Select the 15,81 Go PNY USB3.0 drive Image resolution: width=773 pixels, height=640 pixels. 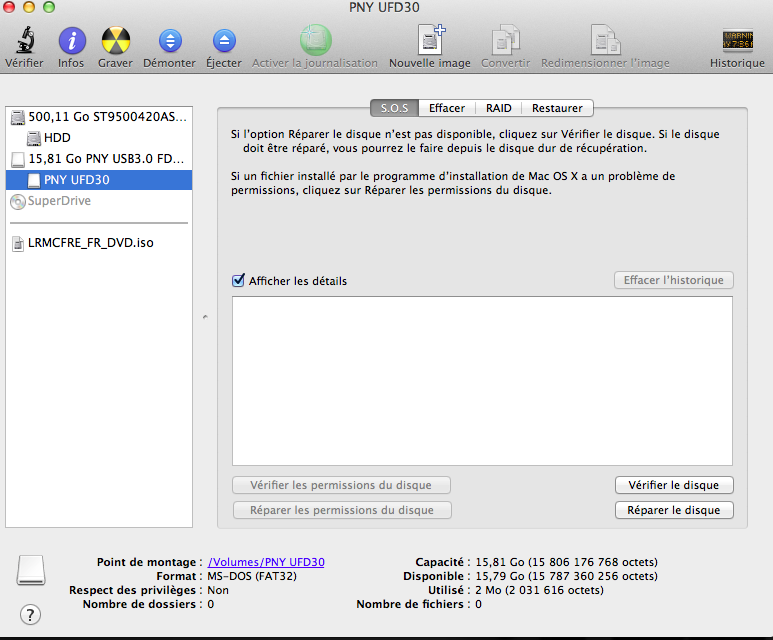coord(106,159)
